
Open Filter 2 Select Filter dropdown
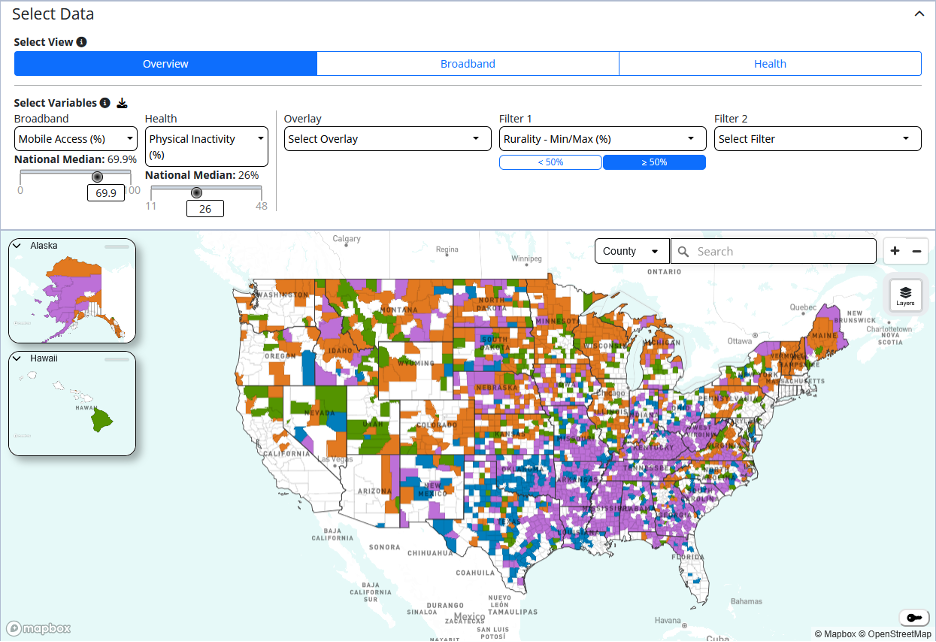(818, 139)
